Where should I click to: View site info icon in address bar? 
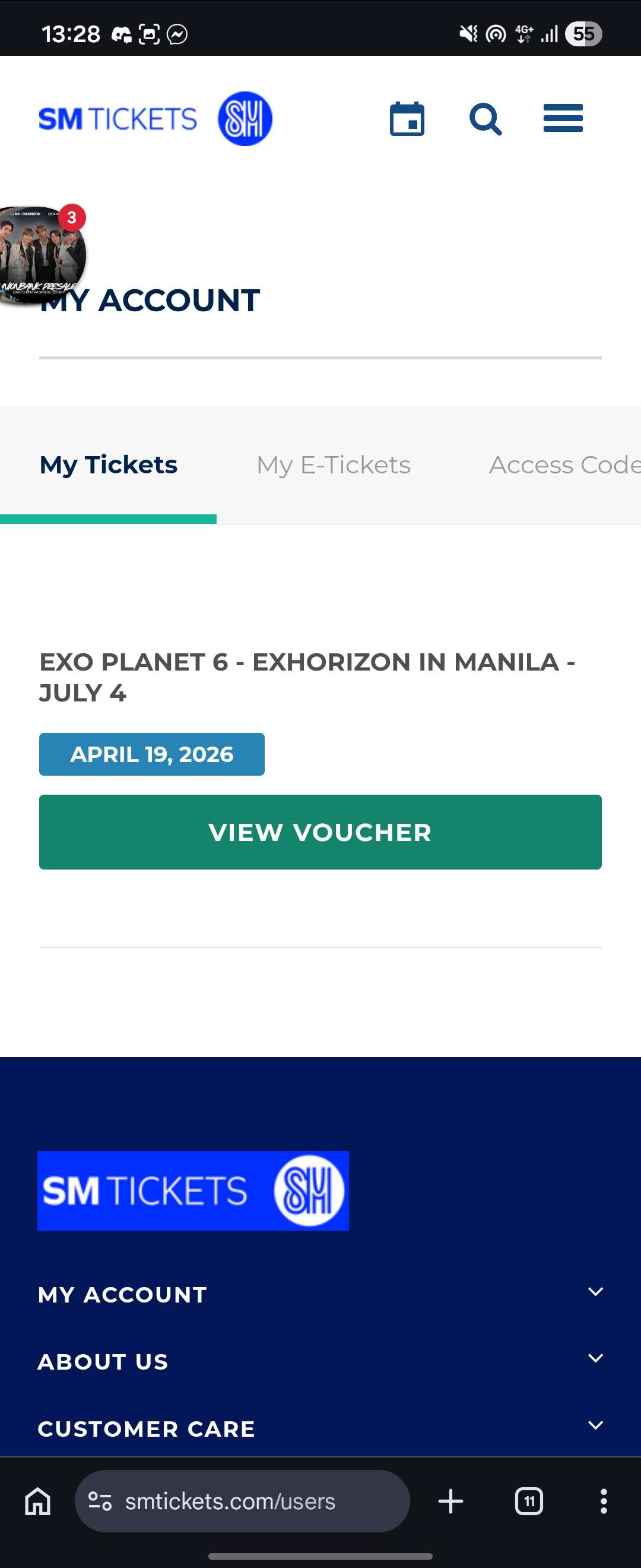click(100, 1501)
